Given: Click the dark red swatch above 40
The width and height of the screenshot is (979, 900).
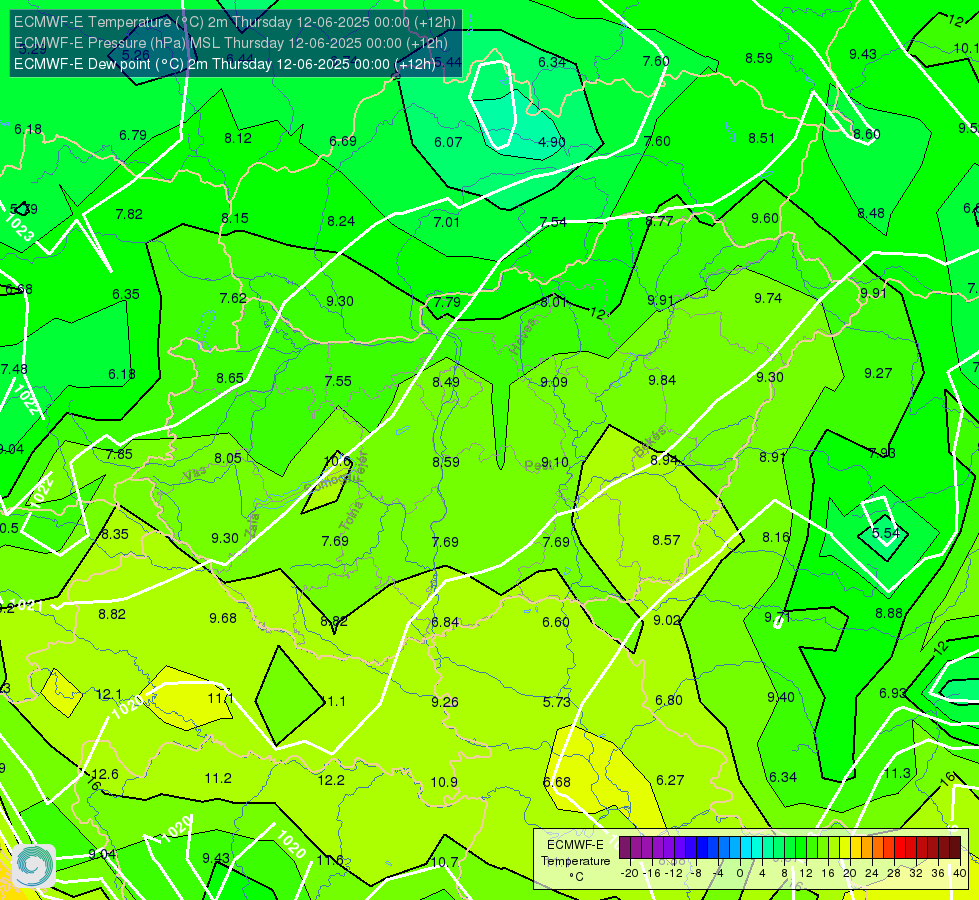Looking at the screenshot, I should point(955,848).
